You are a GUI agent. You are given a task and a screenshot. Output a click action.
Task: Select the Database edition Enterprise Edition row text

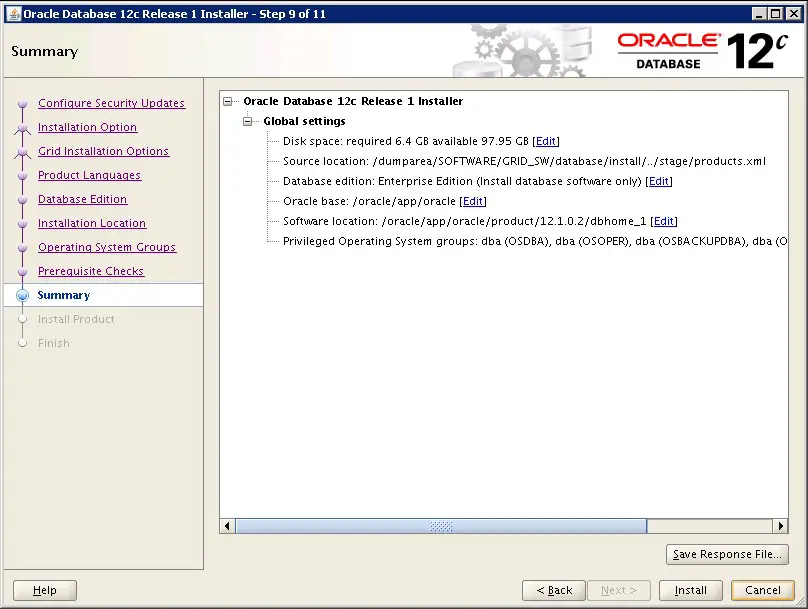click(x=462, y=181)
